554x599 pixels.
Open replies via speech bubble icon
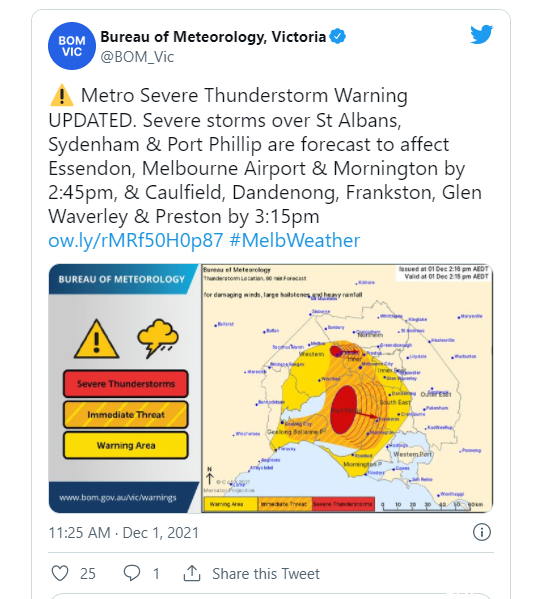click(132, 573)
